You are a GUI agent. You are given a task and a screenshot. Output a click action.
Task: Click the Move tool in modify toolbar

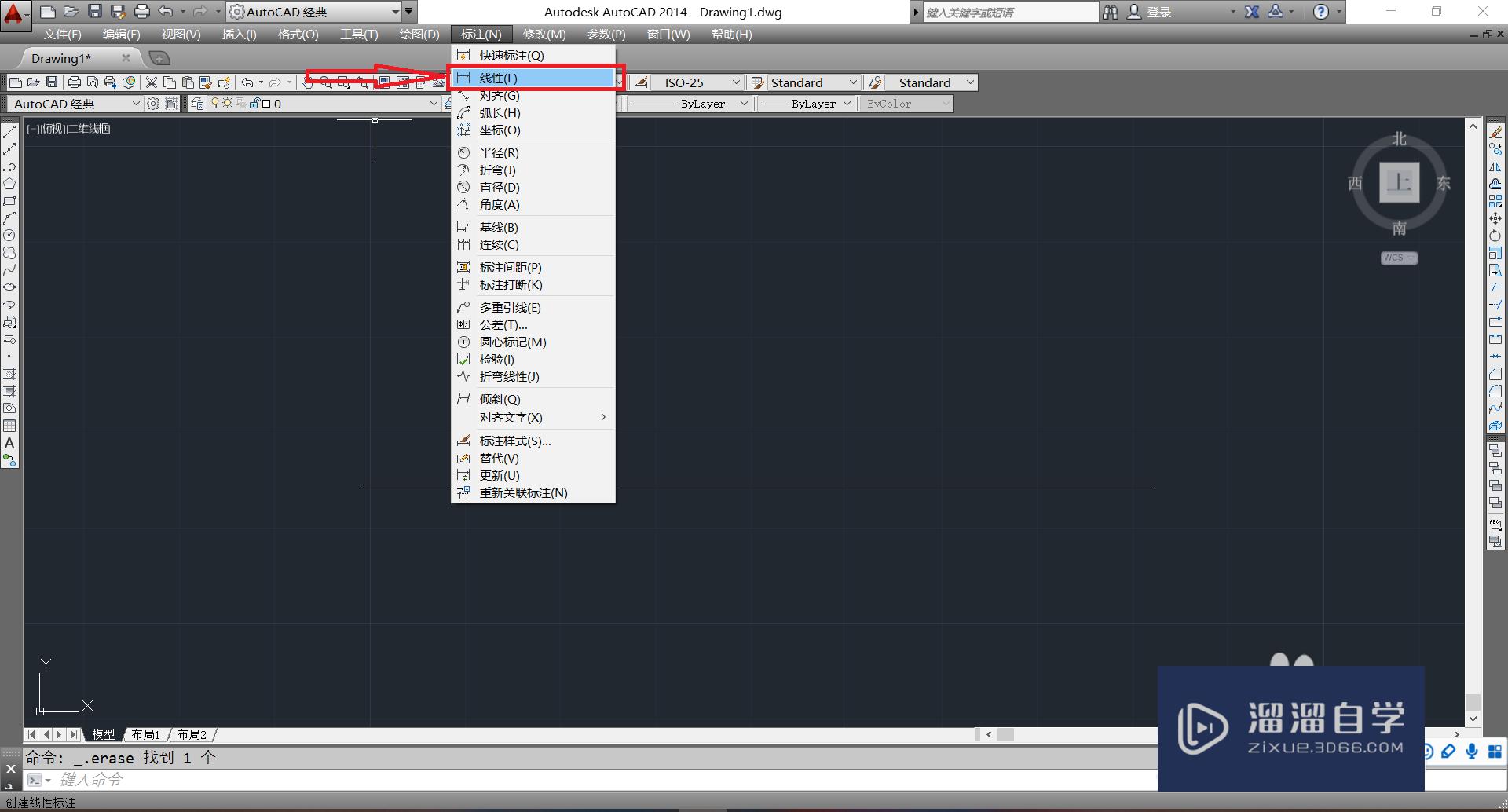point(1496,218)
